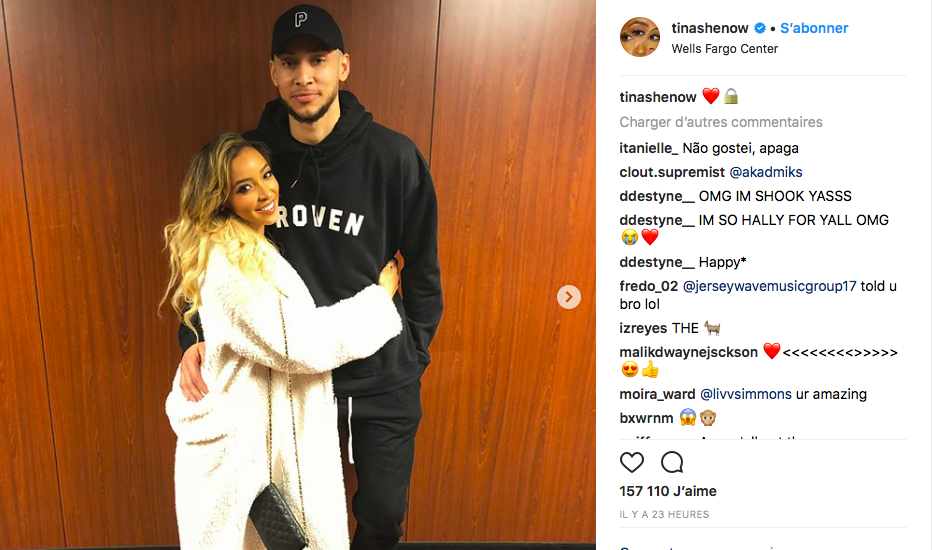The height and width of the screenshot is (550, 932).
Task: Click the main couple photo
Action: [x=297, y=274]
